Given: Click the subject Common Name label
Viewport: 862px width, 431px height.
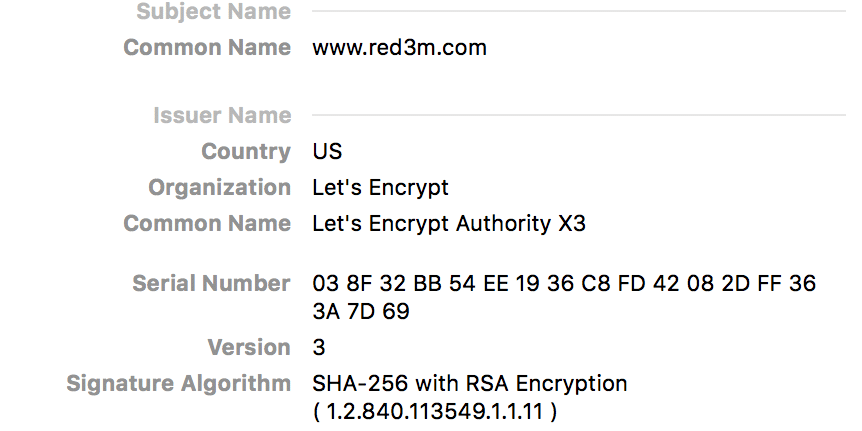Looking at the screenshot, I should pos(207,48).
